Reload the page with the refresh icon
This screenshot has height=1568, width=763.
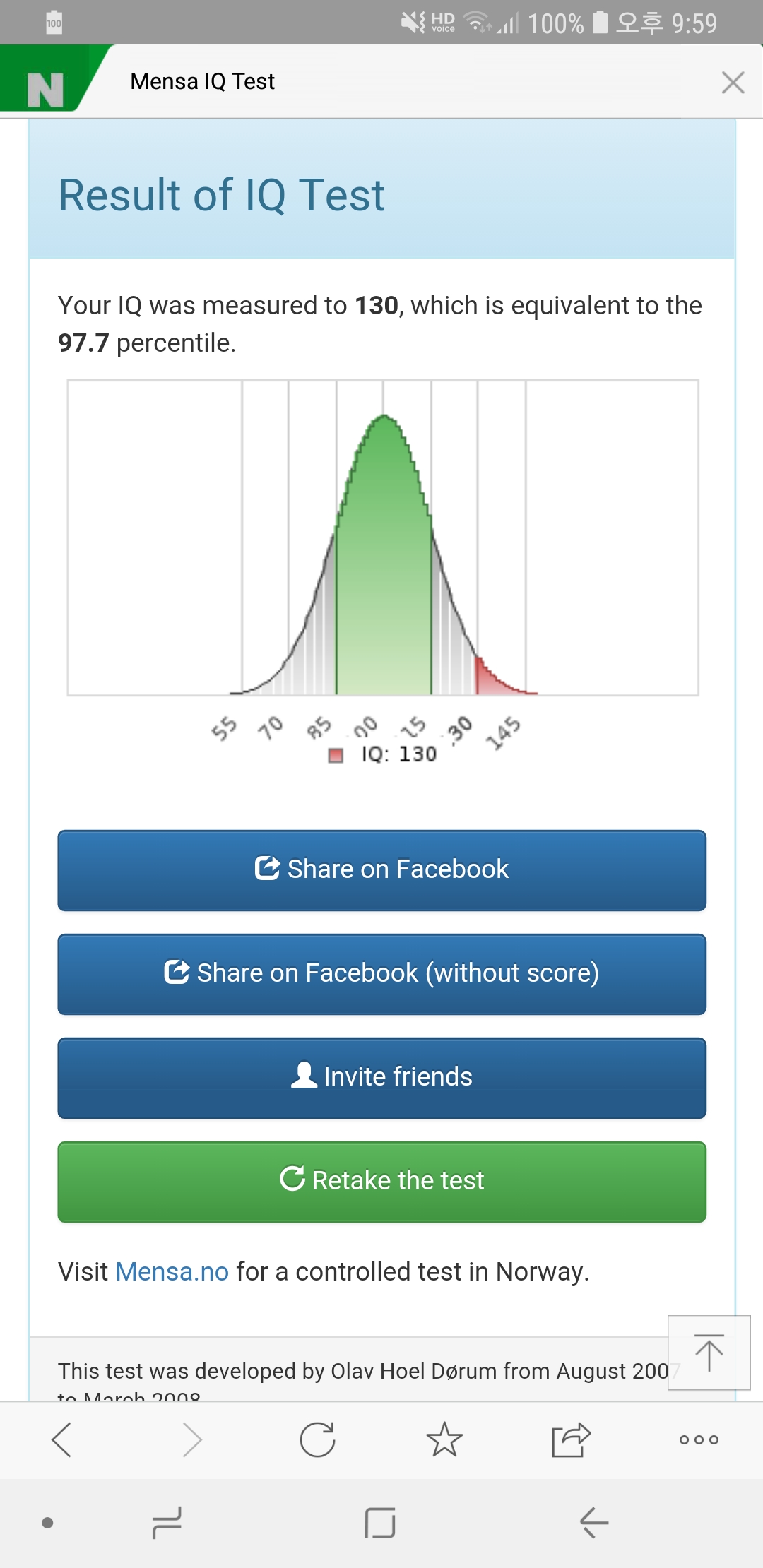[317, 1439]
